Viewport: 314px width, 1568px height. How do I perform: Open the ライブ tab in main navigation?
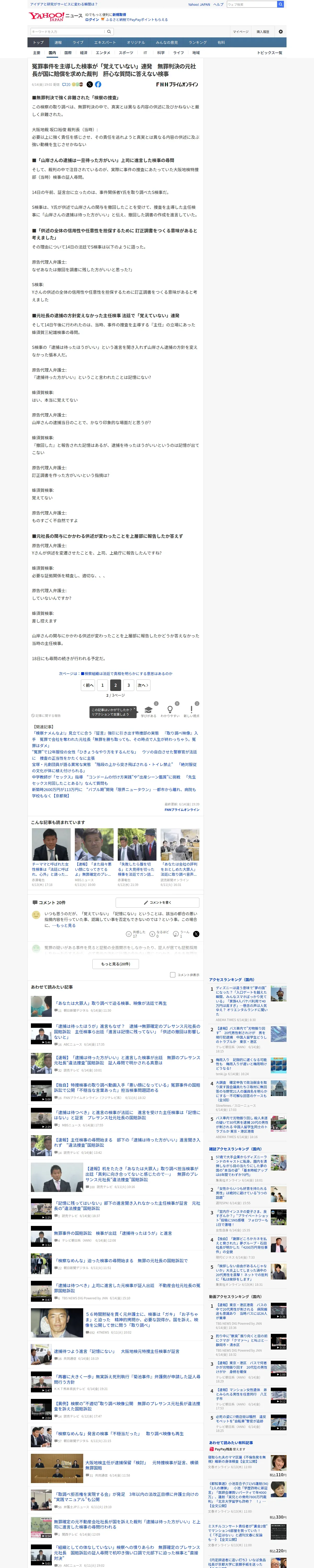pyautogui.click(x=78, y=43)
